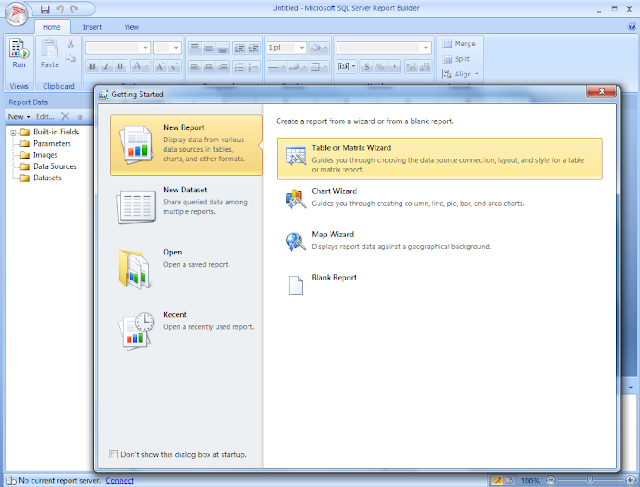Image resolution: width=640 pixels, height=487 pixels.
Task: Click the percent format icon
Action: [380, 67]
